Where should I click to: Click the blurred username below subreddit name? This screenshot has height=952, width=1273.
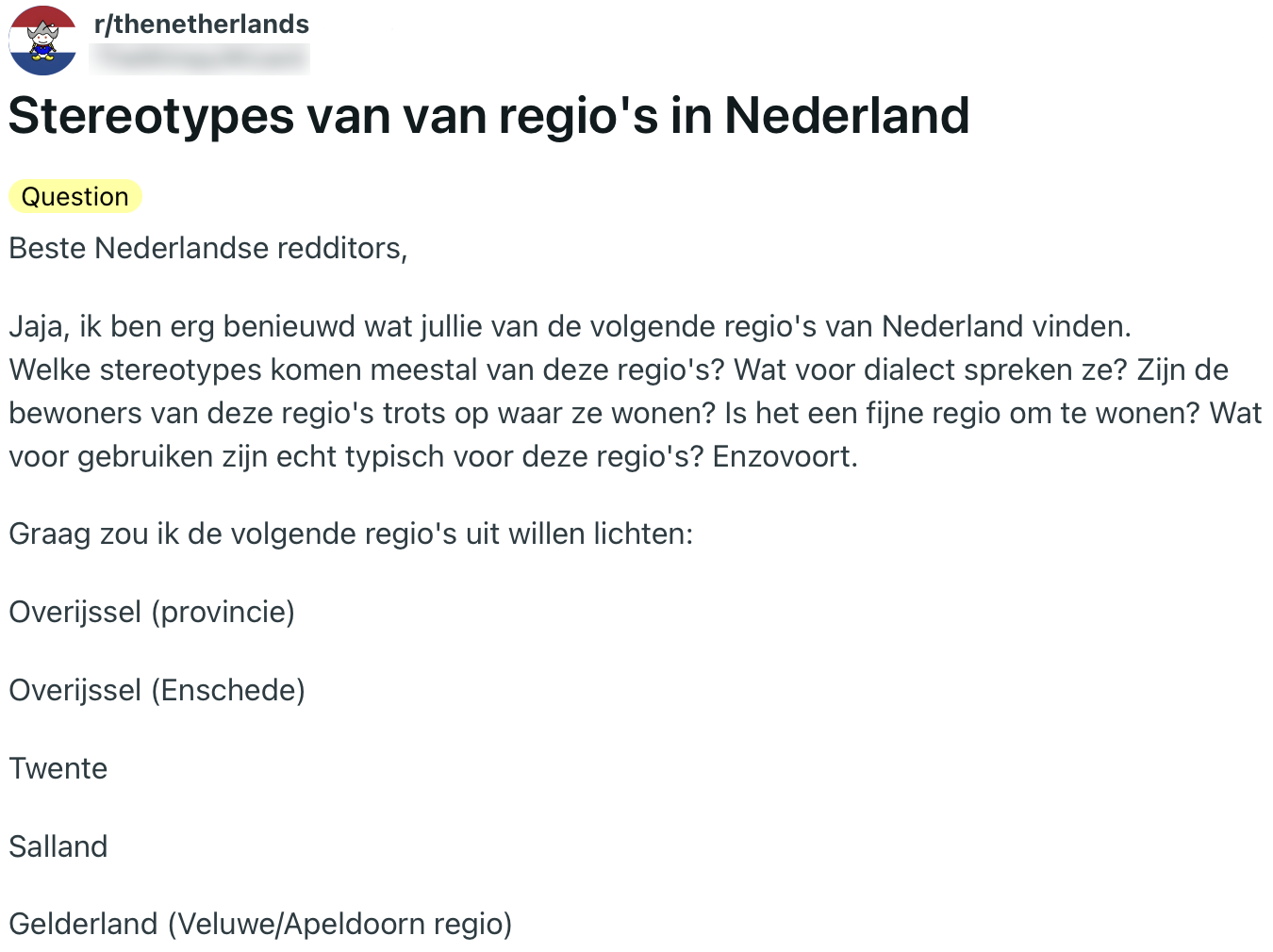click(200, 58)
